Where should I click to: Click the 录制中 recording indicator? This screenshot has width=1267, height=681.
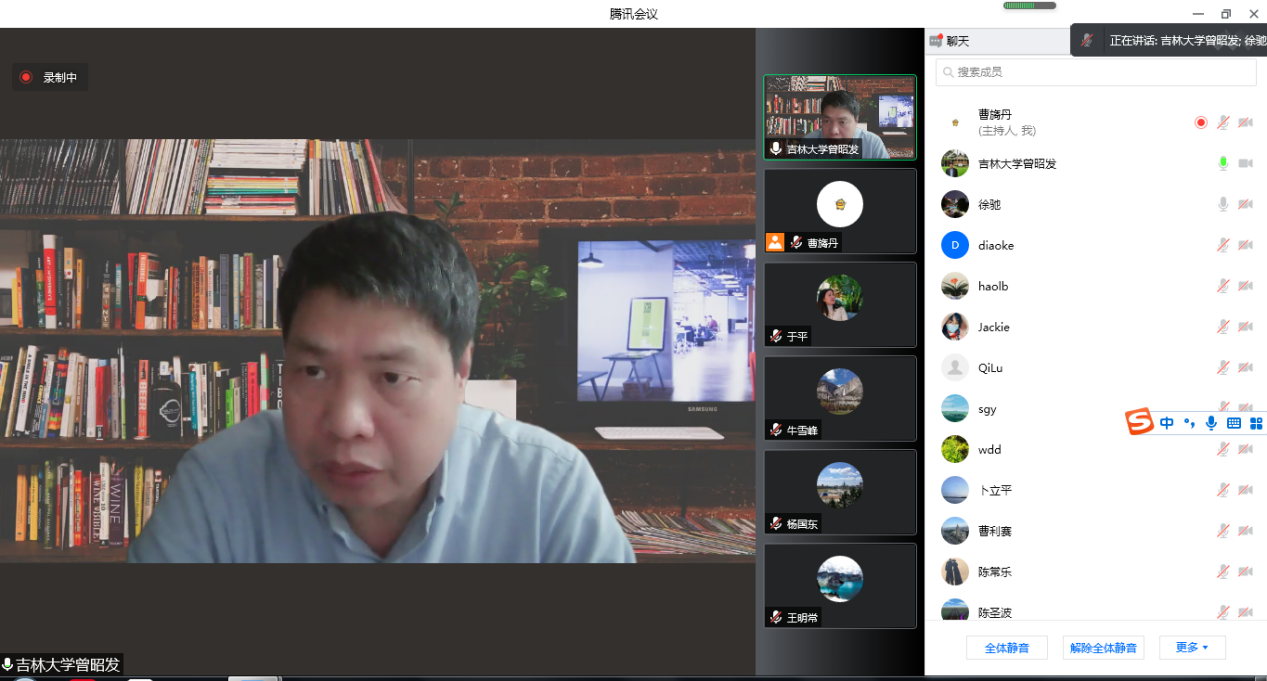pos(50,77)
